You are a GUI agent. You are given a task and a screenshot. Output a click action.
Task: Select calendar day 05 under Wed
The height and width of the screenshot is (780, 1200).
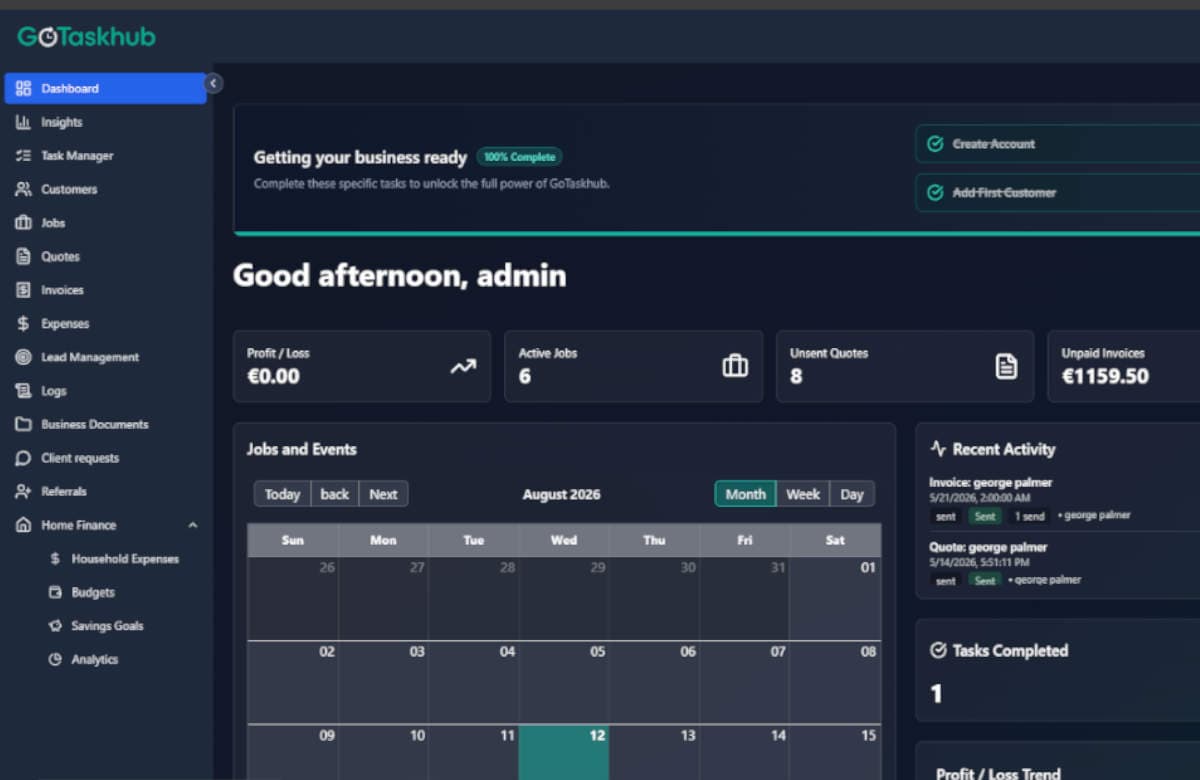563,682
